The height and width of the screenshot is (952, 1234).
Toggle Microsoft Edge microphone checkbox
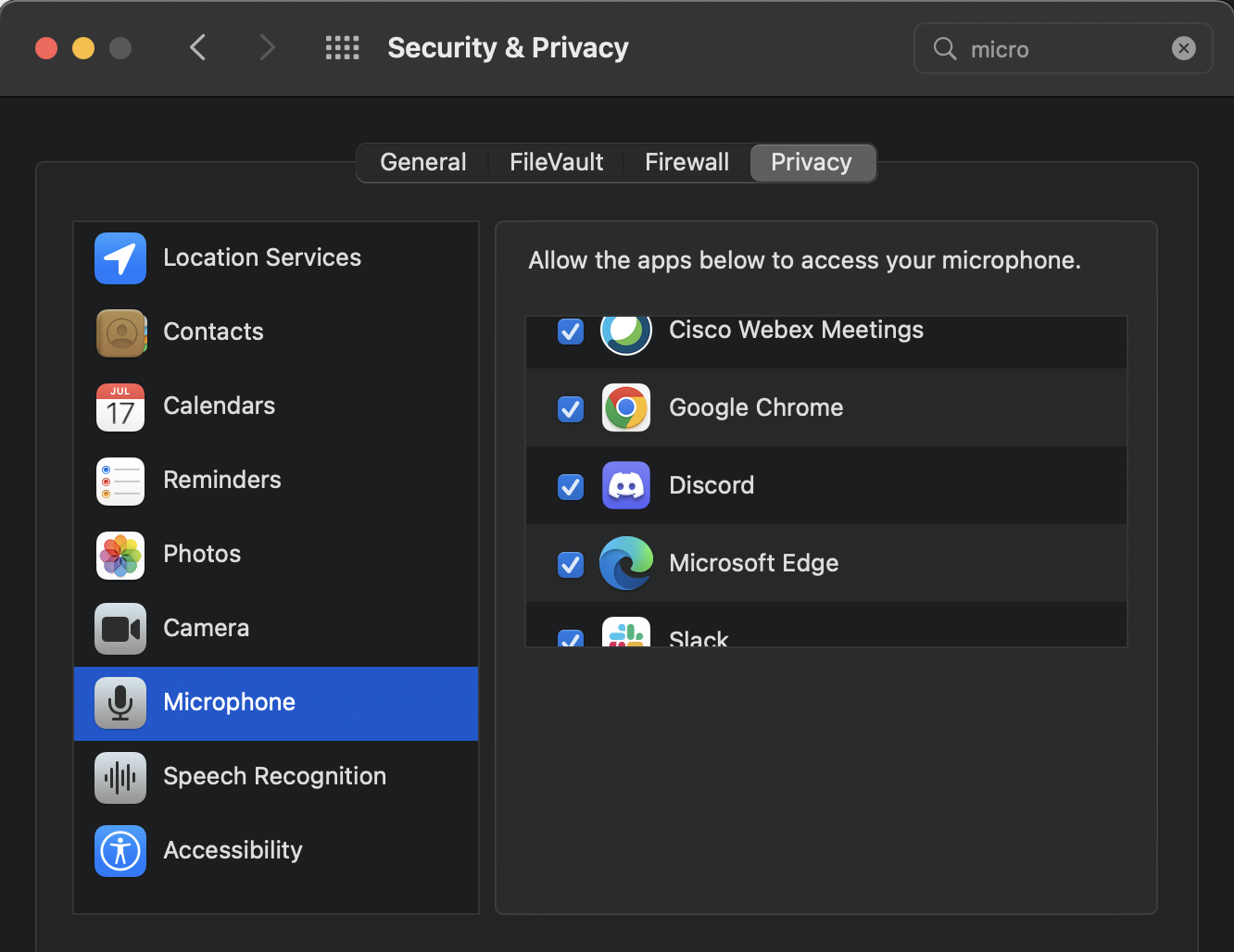[x=571, y=564]
